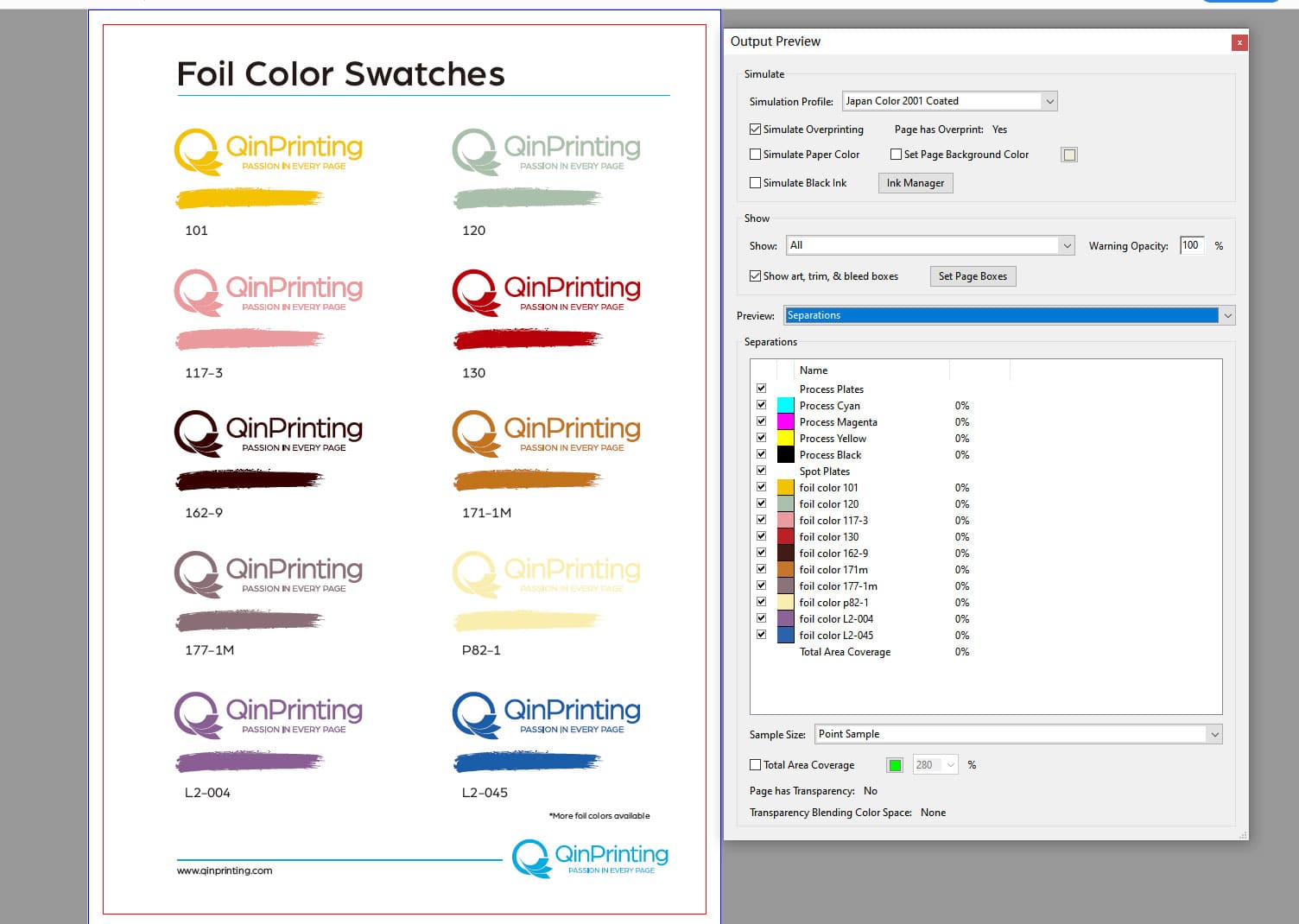1299x924 pixels.
Task: Toggle Show art, trim, & bleed boxes
Action: 756,276
